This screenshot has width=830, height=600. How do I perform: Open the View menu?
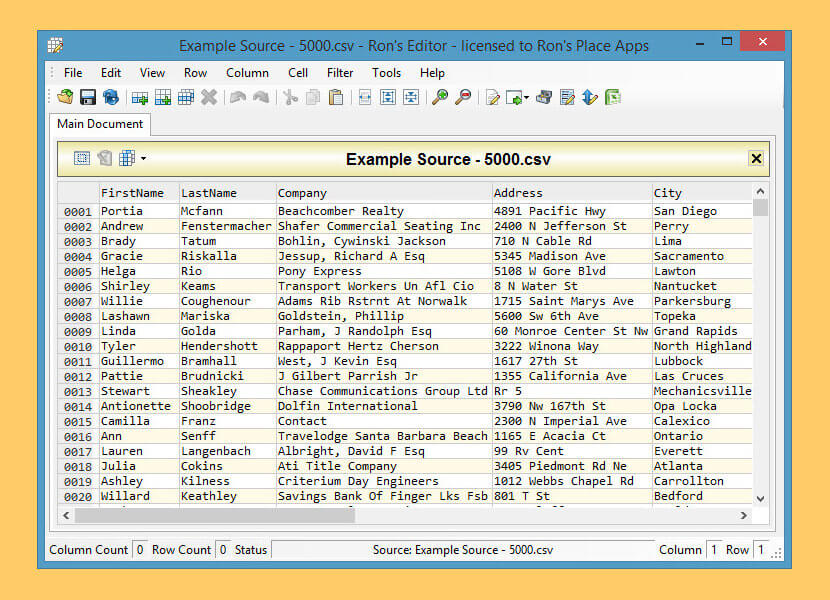click(x=152, y=73)
